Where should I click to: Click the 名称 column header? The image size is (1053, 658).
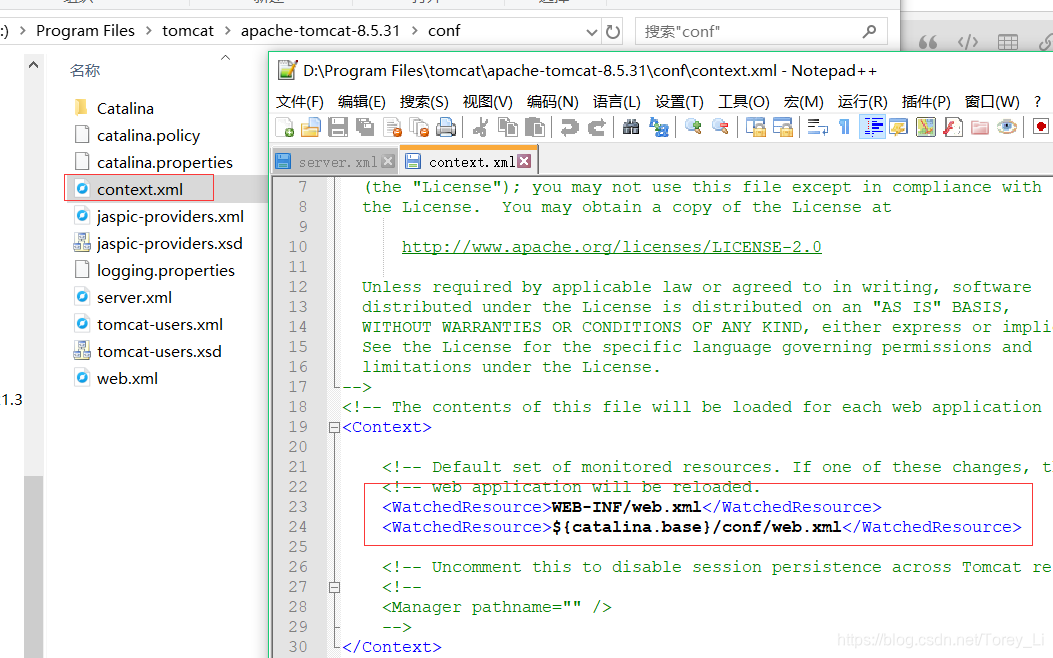85,70
